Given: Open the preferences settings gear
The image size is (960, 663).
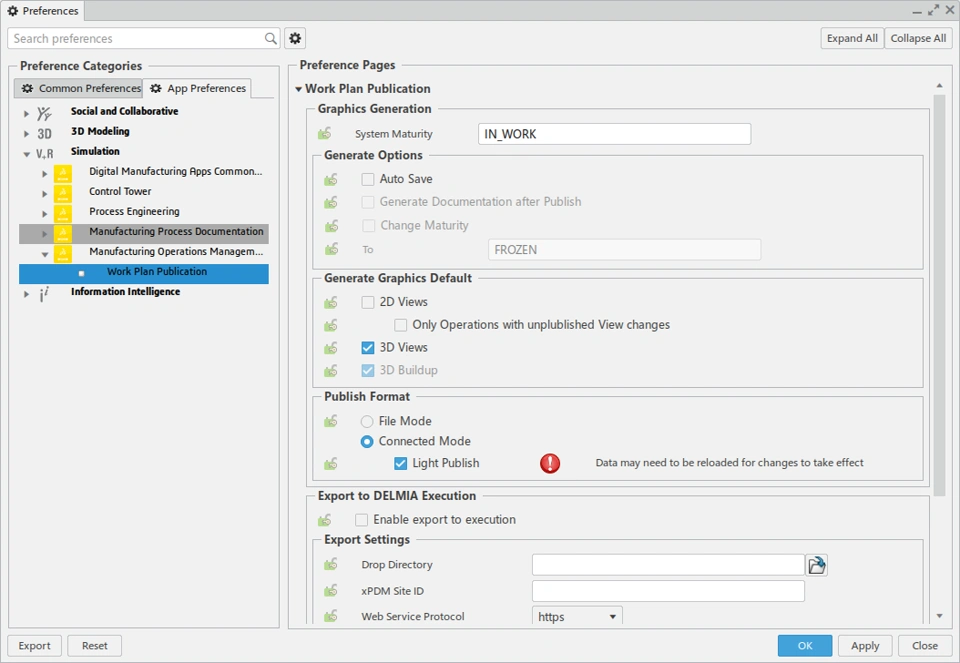Looking at the screenshot, I should pyautogui.click(x=295, y=39).
